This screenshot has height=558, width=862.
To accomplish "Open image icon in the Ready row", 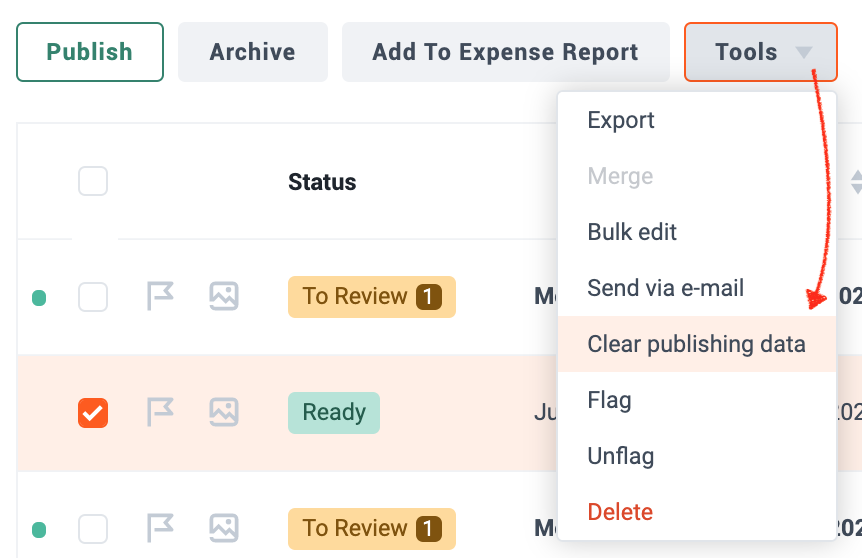I will (224, 412).
